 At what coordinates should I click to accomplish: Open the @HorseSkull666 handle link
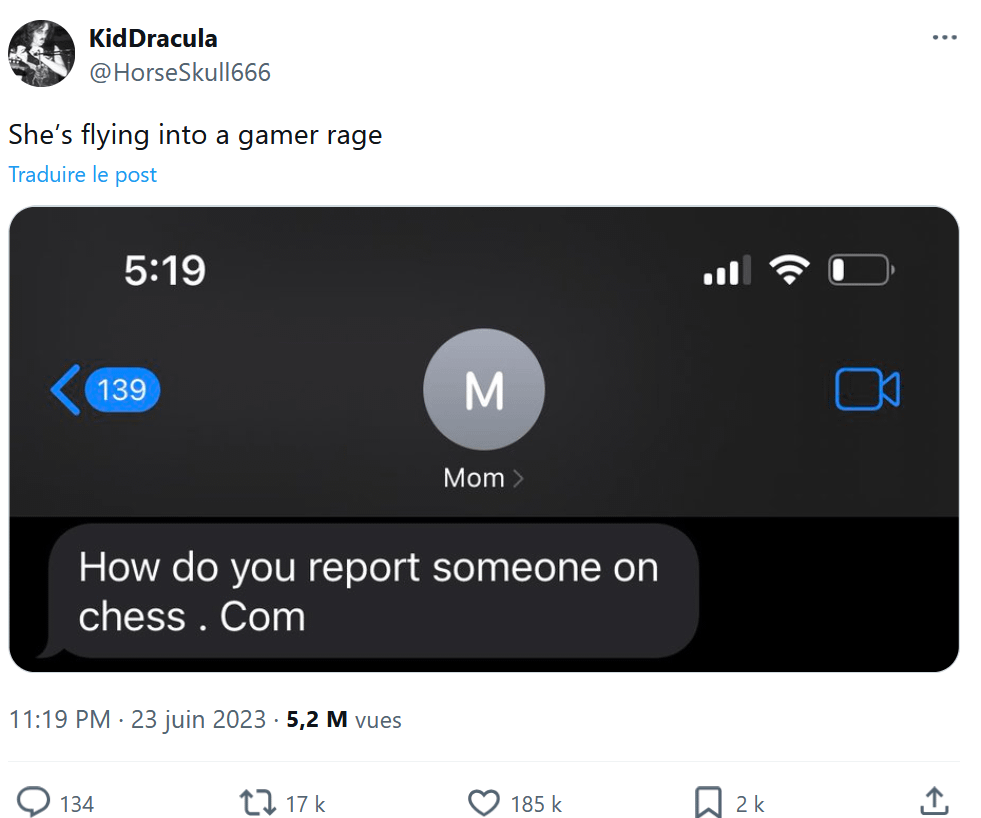pos(180,72)
